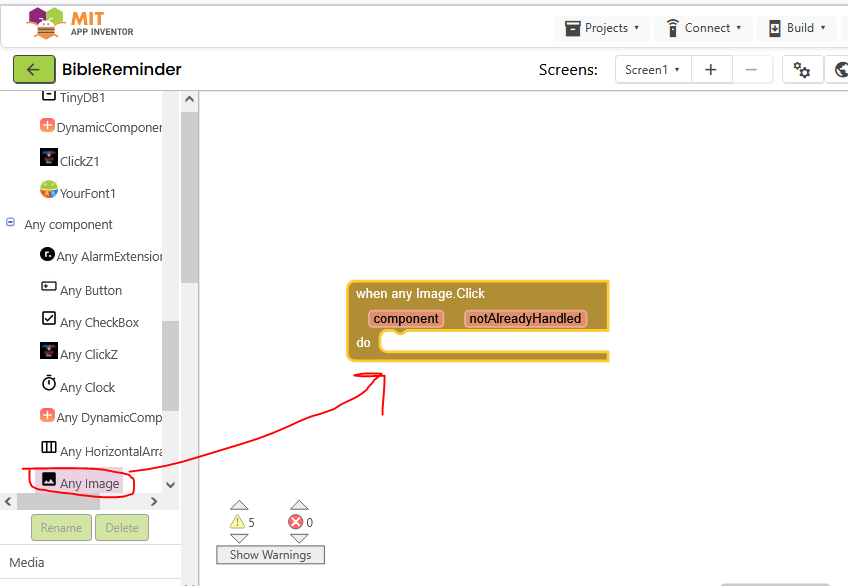Click the green back arrow button
The image size is (848, 586).
click(34, 69)
